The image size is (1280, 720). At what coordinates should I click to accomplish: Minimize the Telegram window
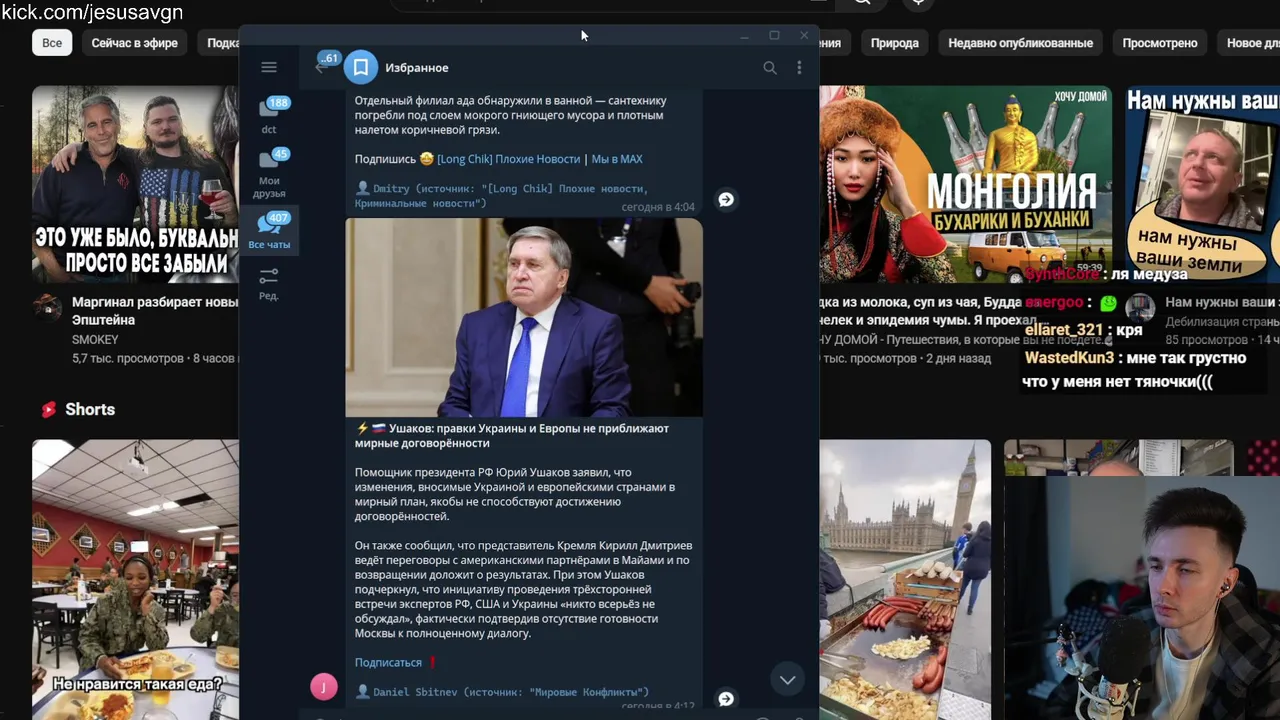744,35
